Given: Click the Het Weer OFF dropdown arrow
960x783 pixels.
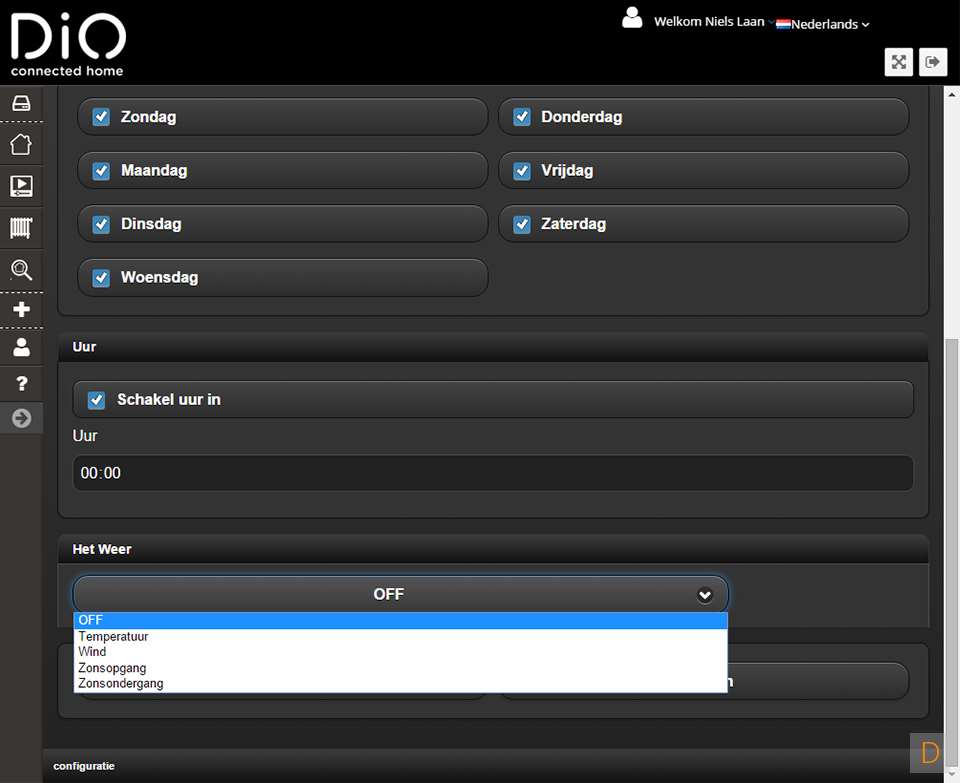Looking at the screenshot, I should (705, 595).
